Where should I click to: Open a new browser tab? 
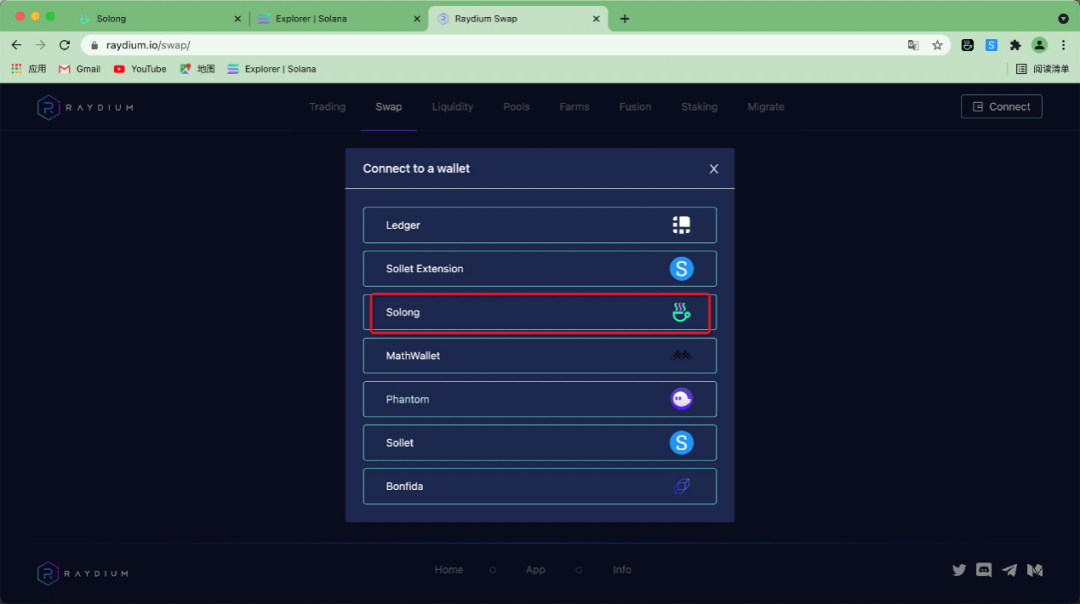(x=625, y=19)
